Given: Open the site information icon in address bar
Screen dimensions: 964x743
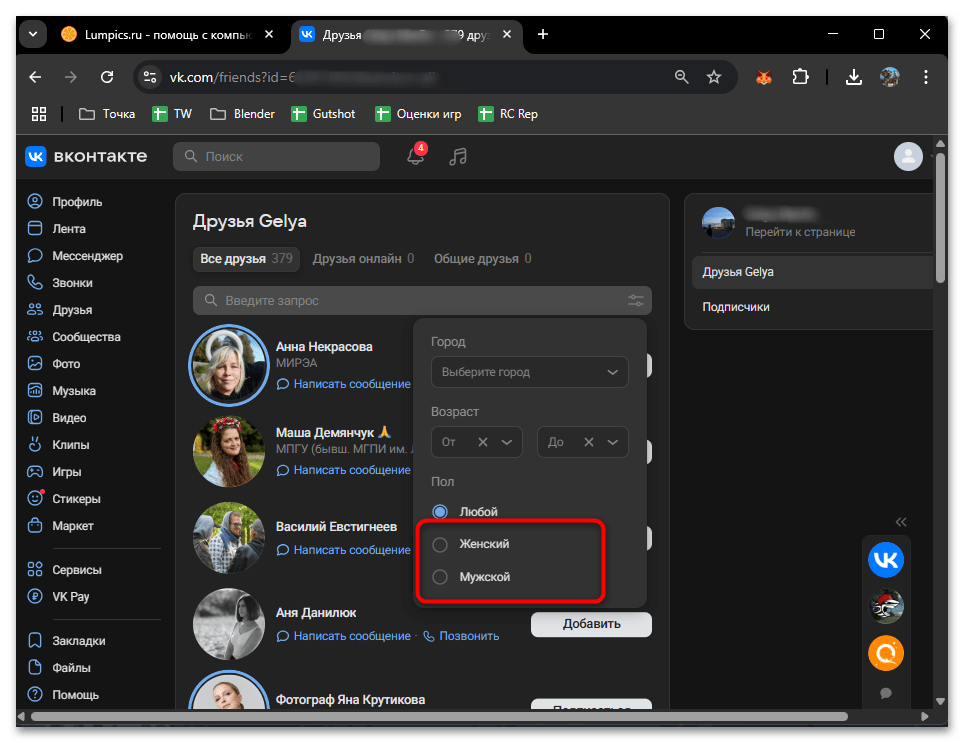Looking at the screenshot, I should pos(149,77).
